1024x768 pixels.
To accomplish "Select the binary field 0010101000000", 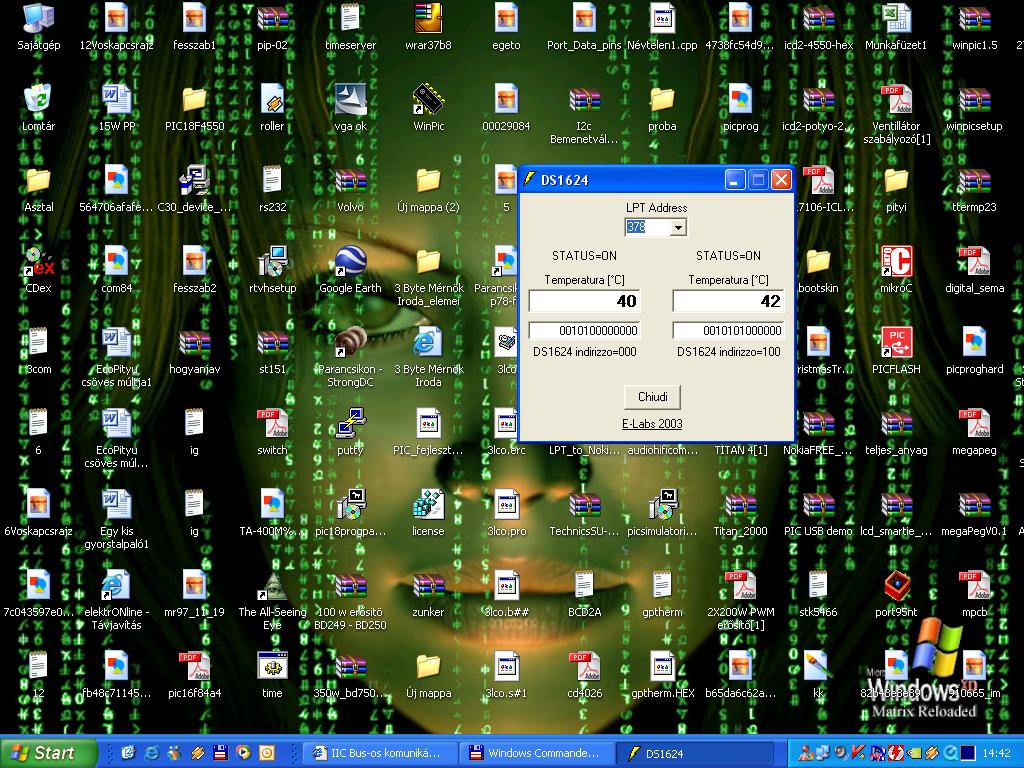I will [728, 330].
